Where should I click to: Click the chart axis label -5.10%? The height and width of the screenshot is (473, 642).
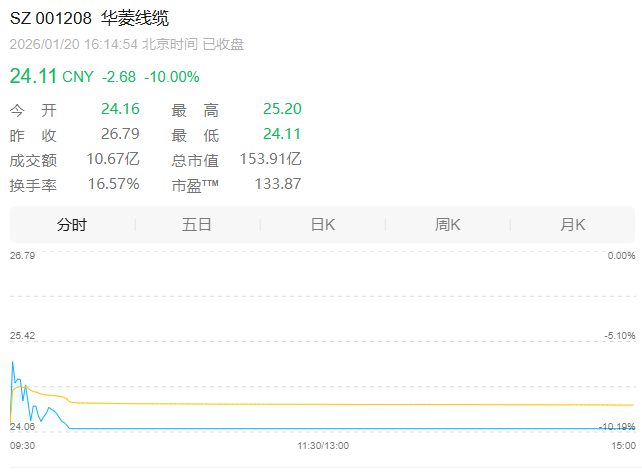pyautogui.click(x=620, y=336)
